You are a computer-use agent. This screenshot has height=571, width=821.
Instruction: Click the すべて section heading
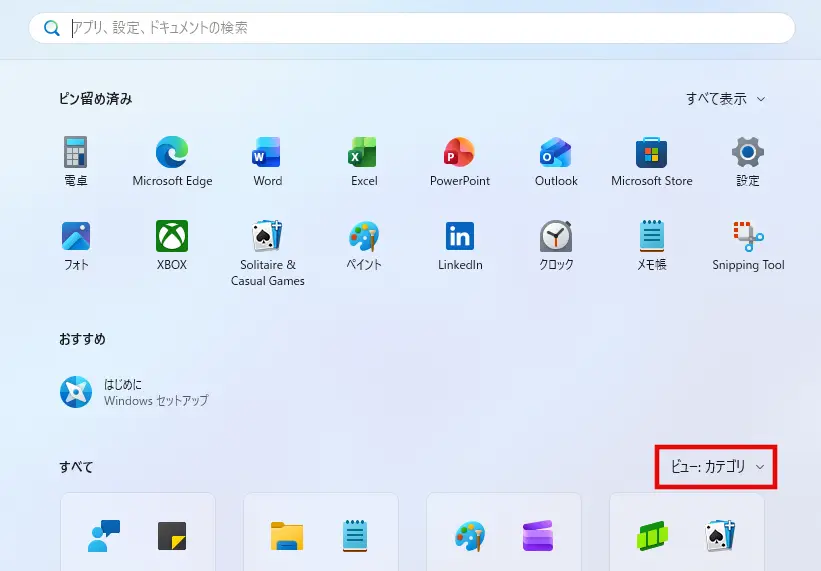point(76,467)
